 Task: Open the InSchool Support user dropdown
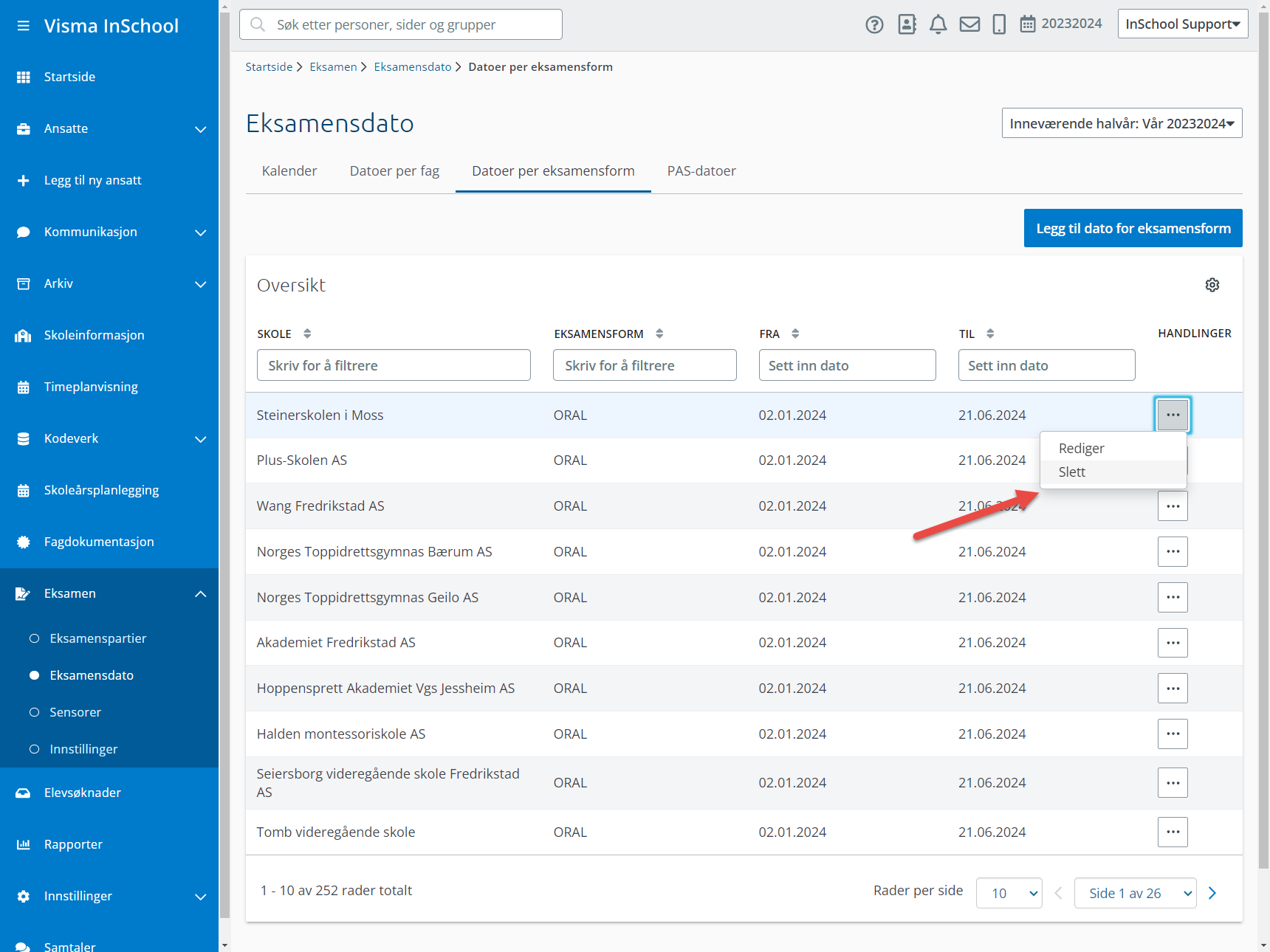[x=1183, y=24]
